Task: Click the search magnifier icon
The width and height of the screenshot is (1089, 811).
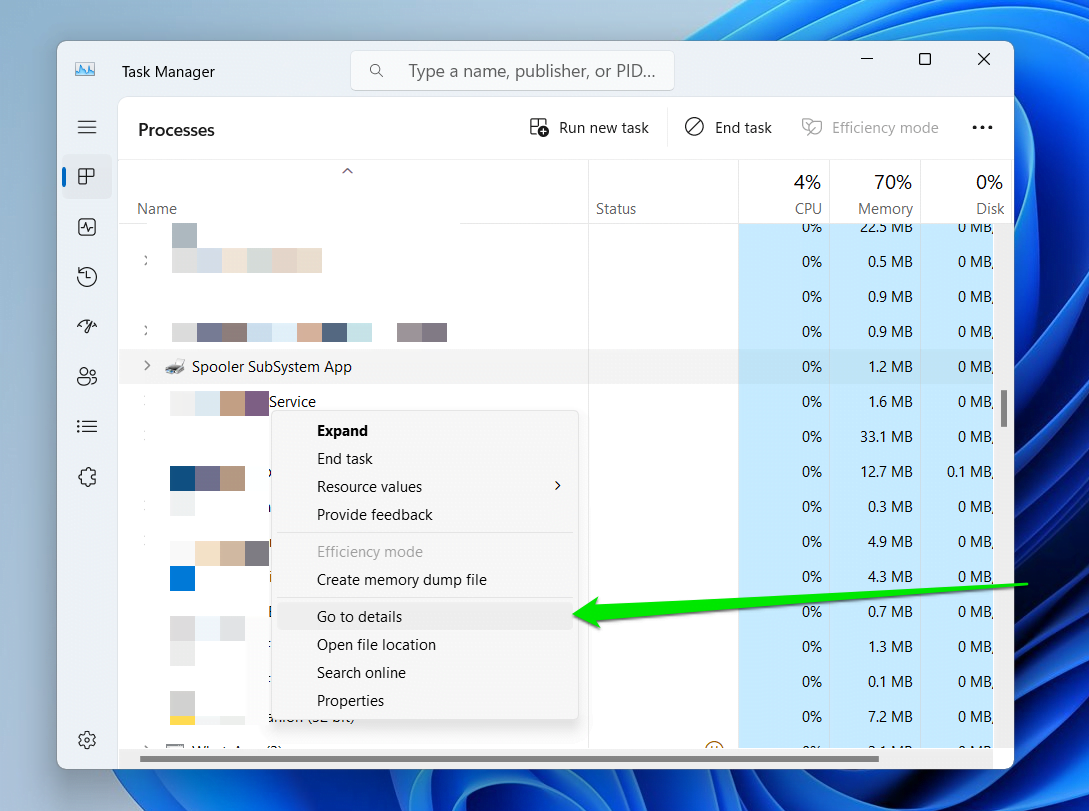Action: [376, 70]
